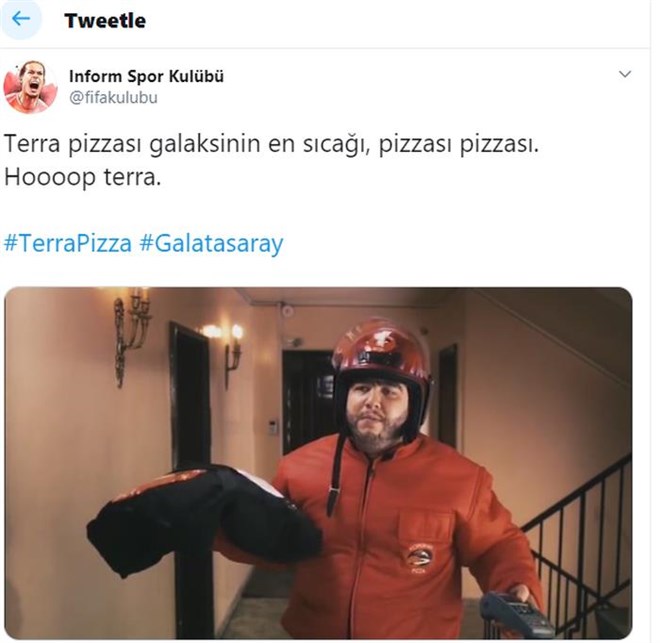Click the black pizza bag in photo
The height and width of the screenshot is (643, 660).
[204, 520]
